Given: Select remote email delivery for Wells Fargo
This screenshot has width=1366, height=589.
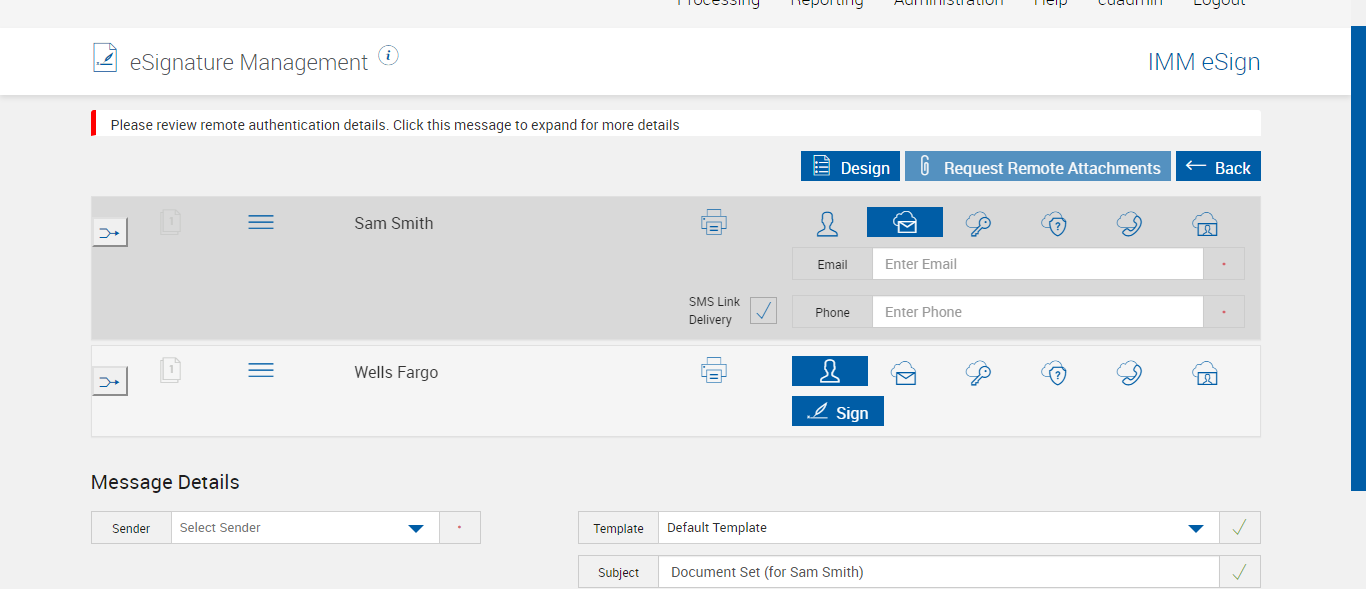Looking at the screenshot, I should pos(904,374).
